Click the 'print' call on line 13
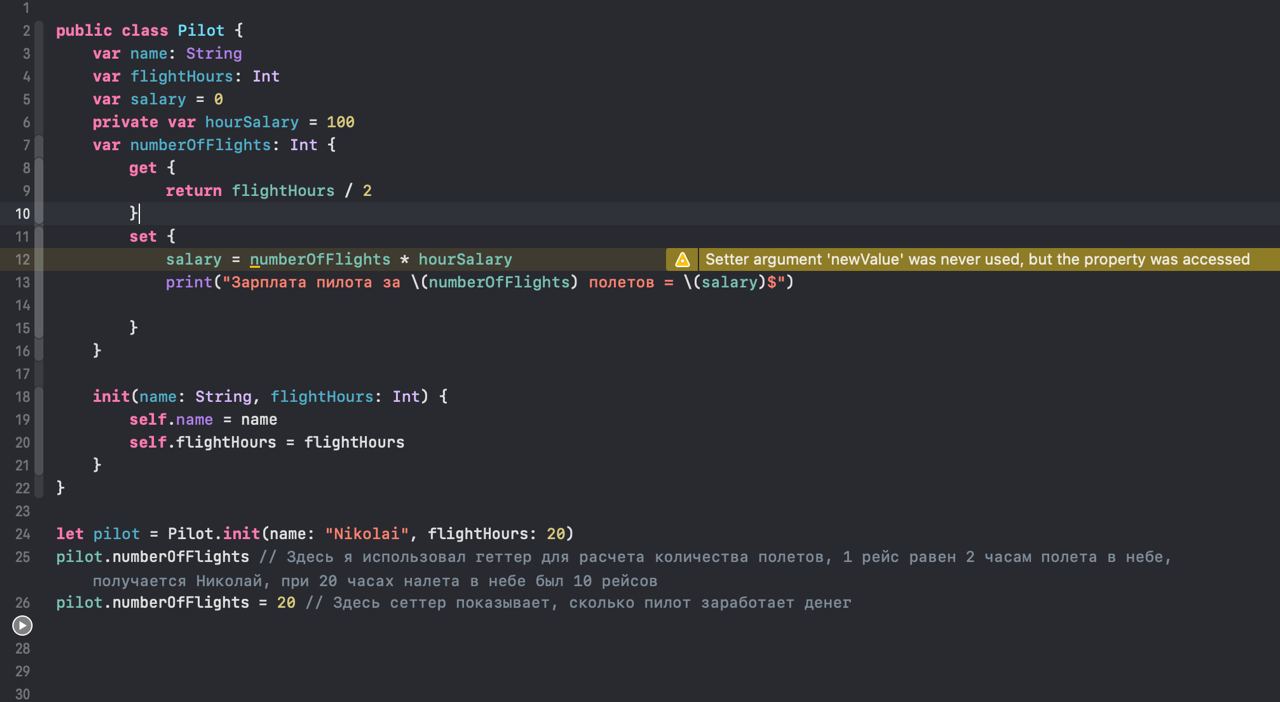1280x702 pixels. 189,282
